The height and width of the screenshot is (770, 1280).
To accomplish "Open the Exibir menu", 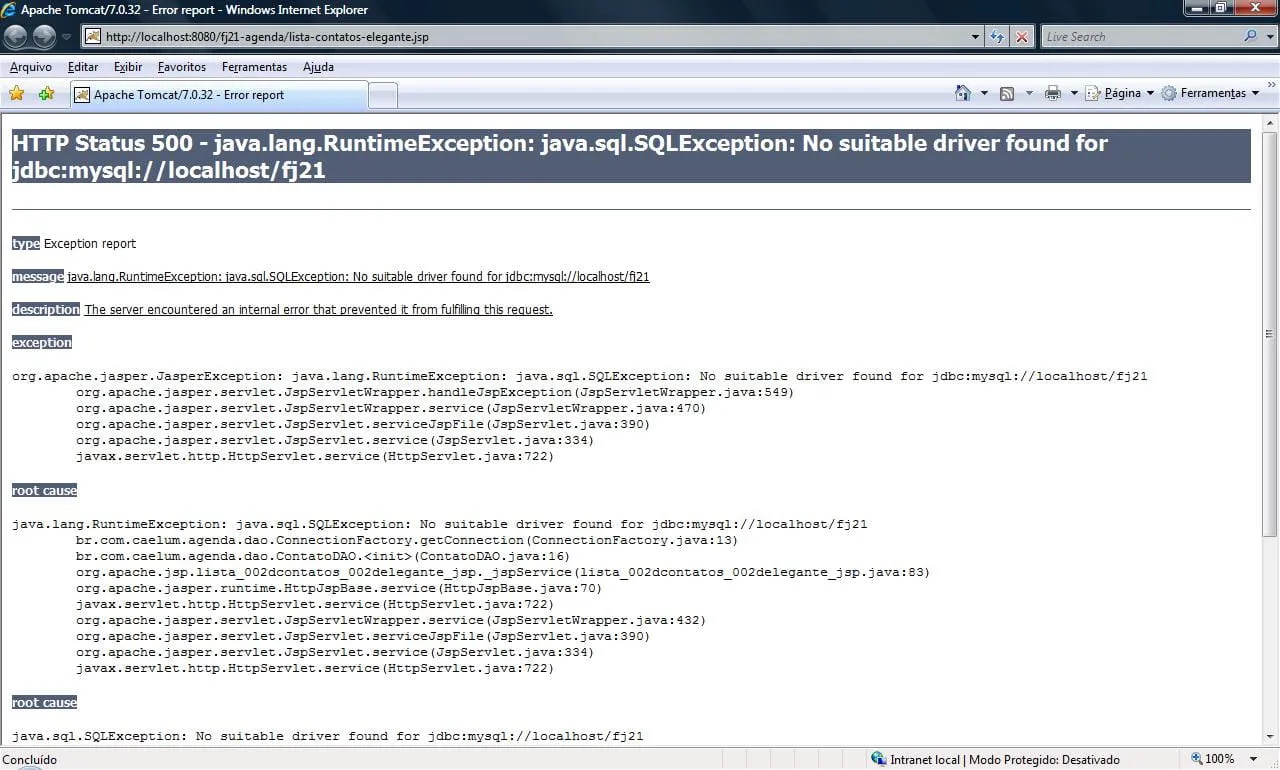I will pos(128,67).
